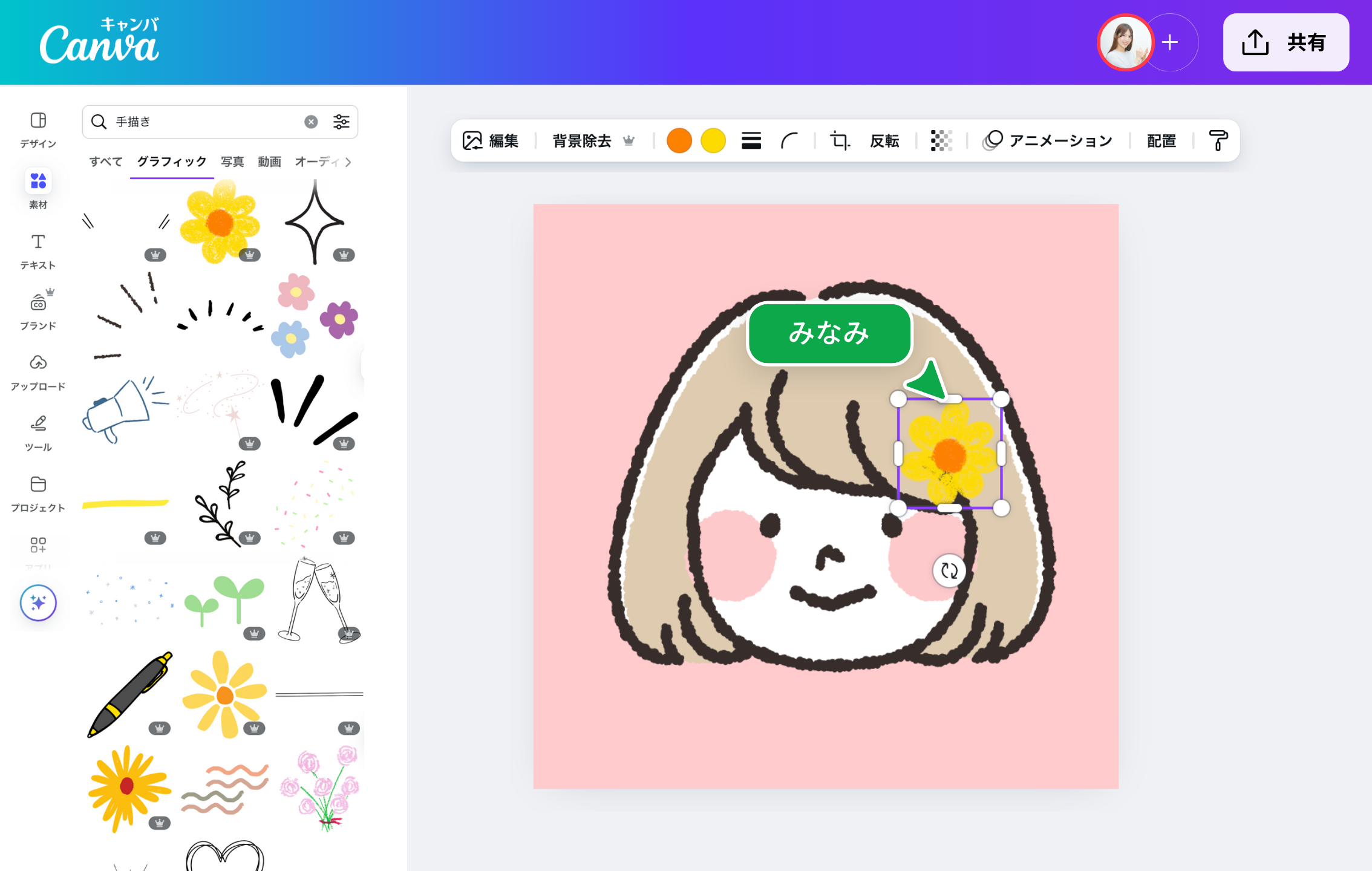1372x871 pixels.
Task: Open search filter options icon
Action: (x=341, y=122)
